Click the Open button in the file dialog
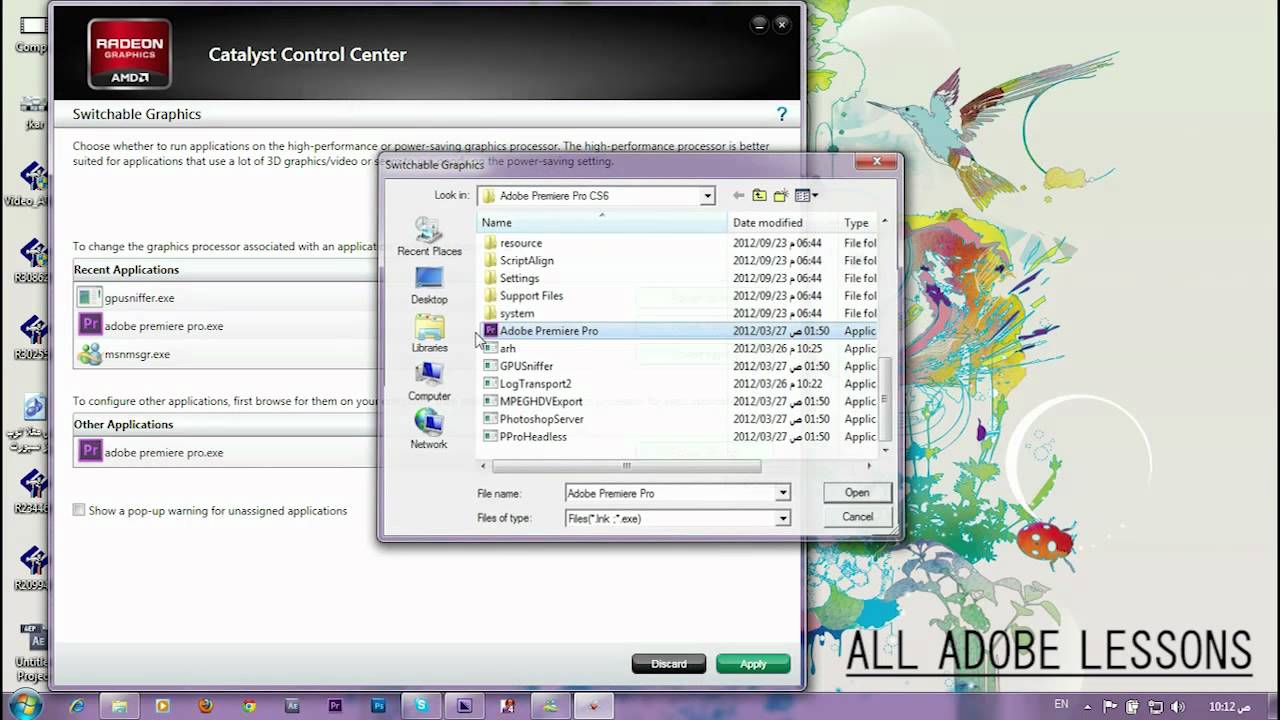Viewport: 1280px width, 720px height. (x=857, y=492)
